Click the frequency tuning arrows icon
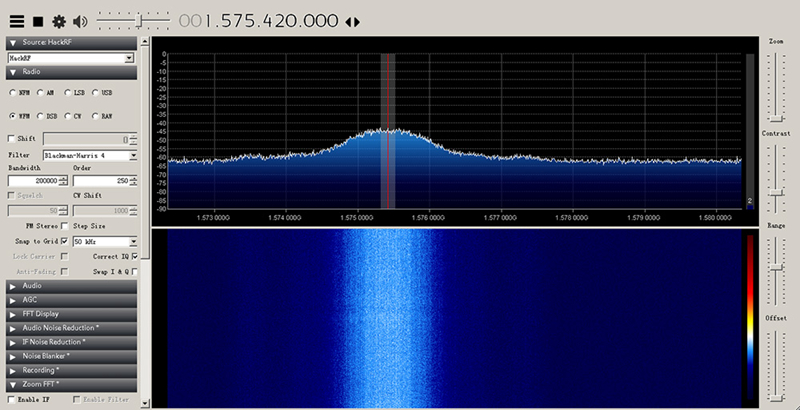800x410 pixels. [x=353, y=22]
